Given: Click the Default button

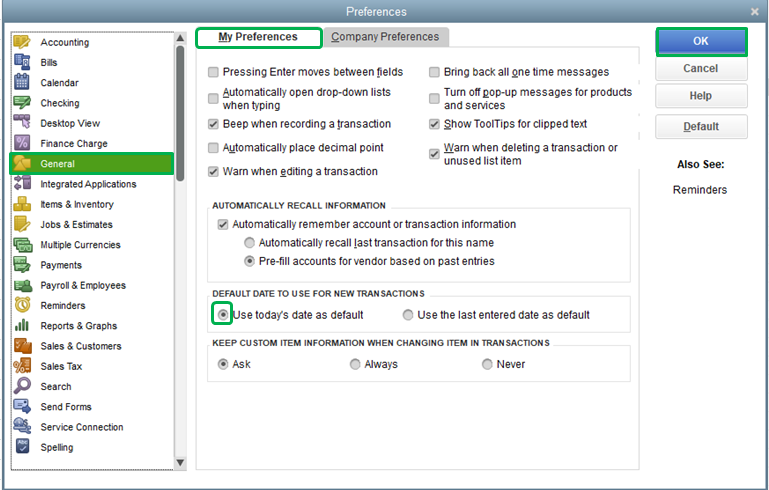Looking at the screenshot, I should tap(701, 127).
